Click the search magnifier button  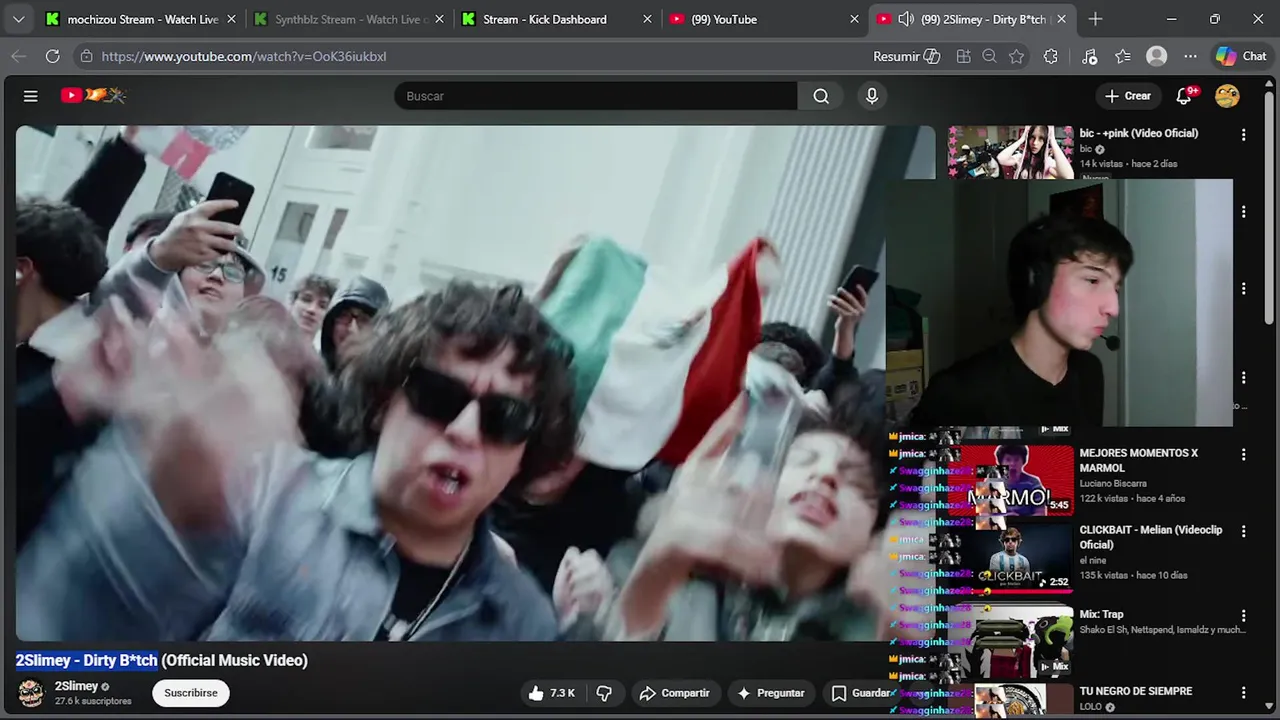(x=821, y=96)
